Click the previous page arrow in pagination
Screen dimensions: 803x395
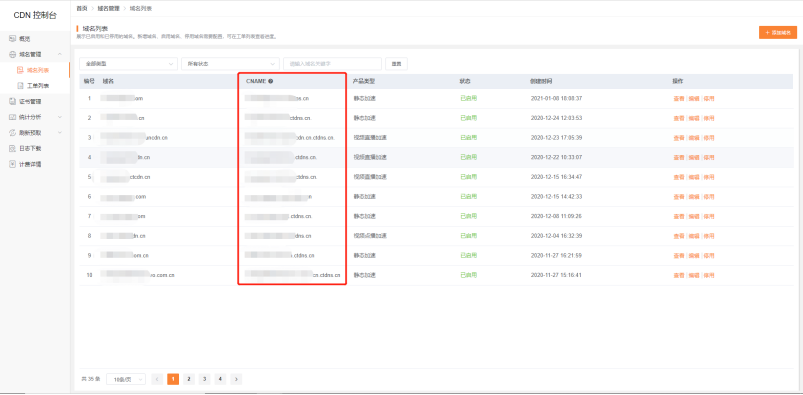click(x=157, y=379)
